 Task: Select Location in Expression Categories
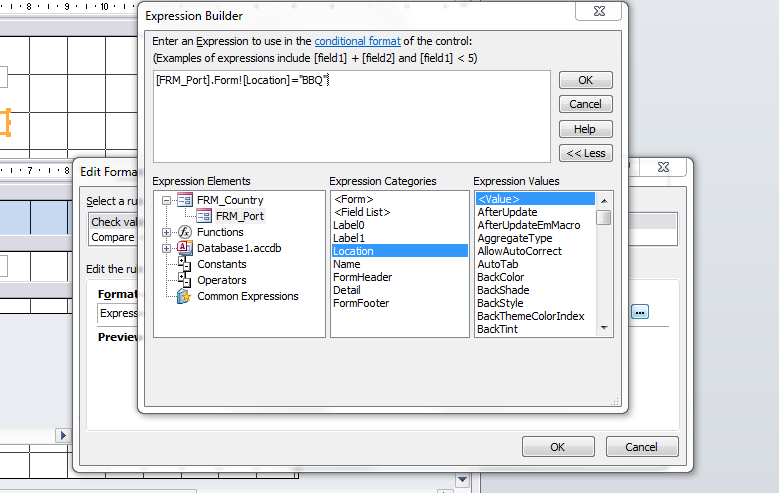coord(400,251)
